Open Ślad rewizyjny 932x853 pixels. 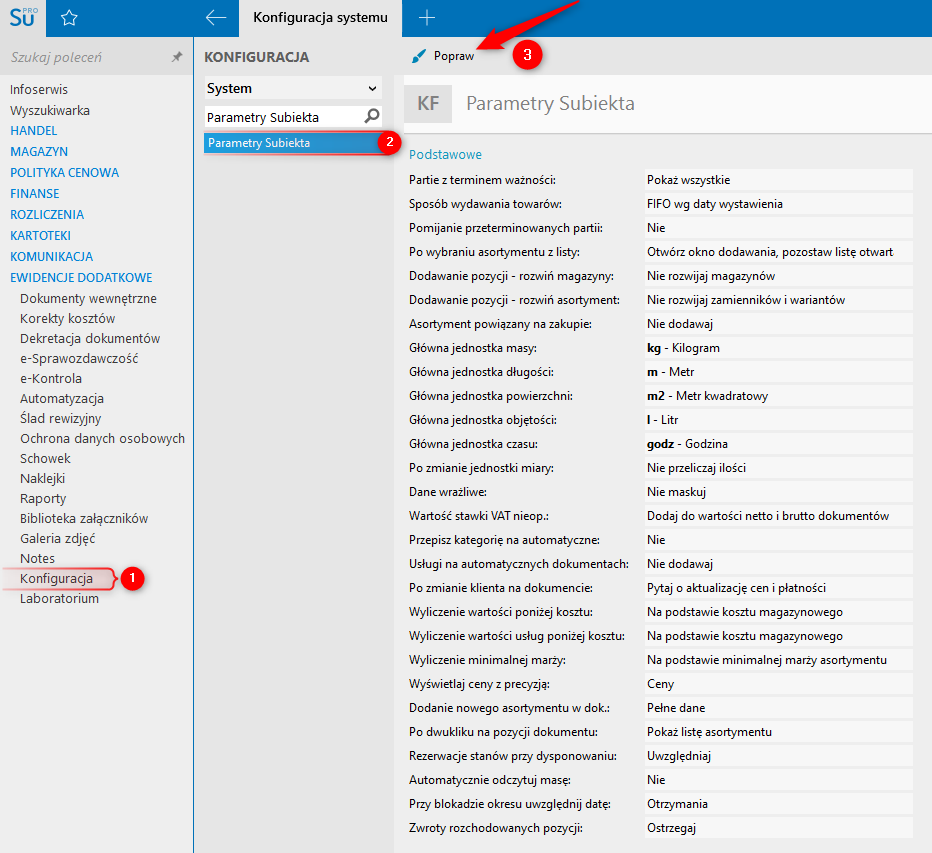(61, 418)
